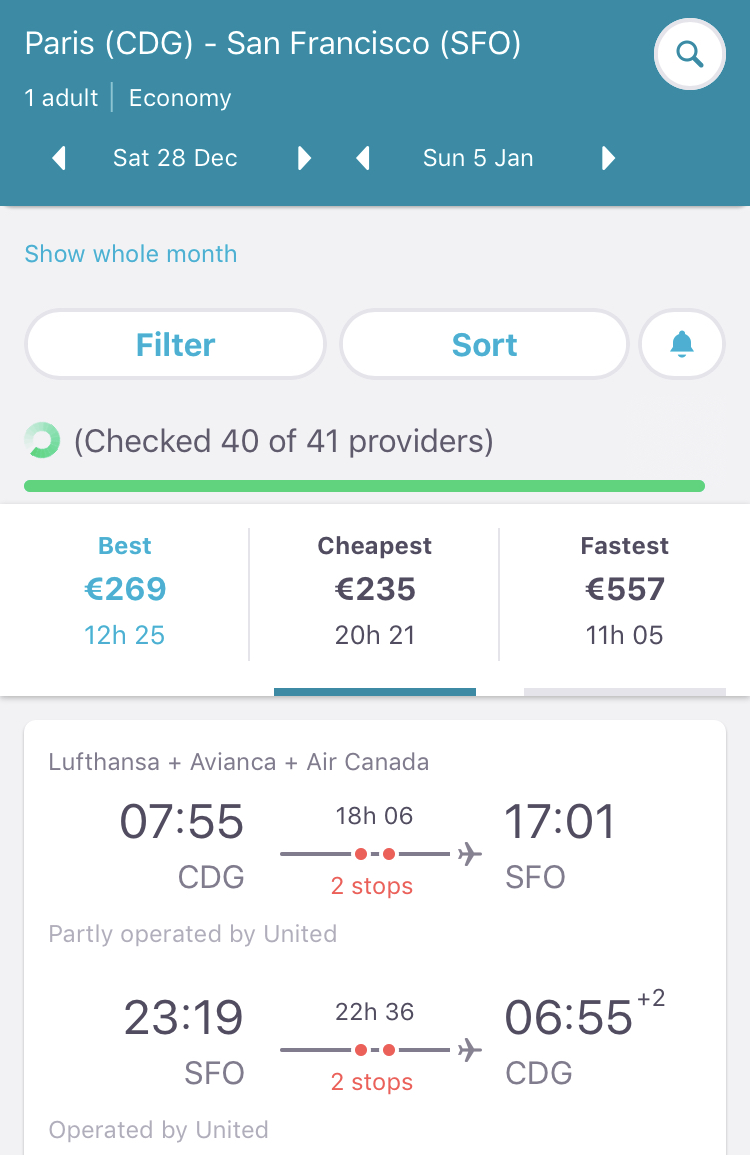
Task: Go to next departure date arrow
Action: click(x=304, y=158)
